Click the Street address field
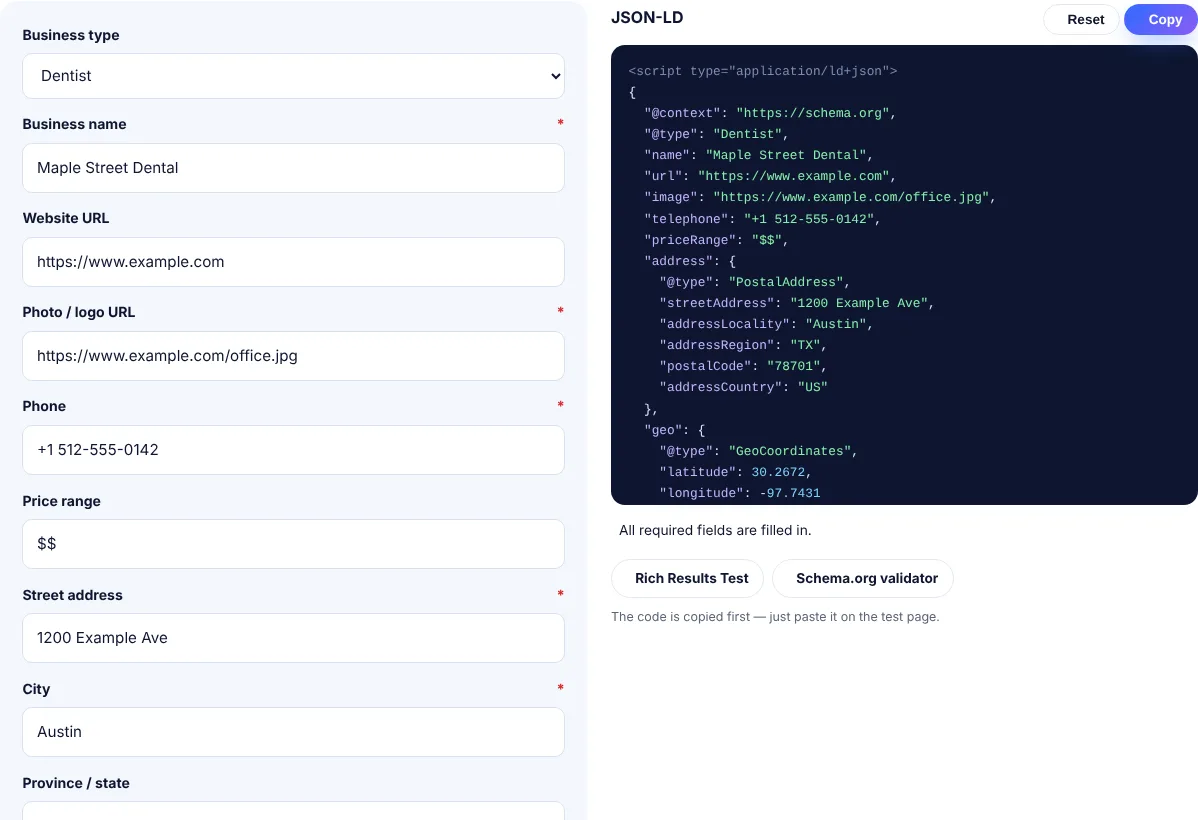Image resolution: width=1198 pixels, height=820 pixels. (x=293, y=638)
